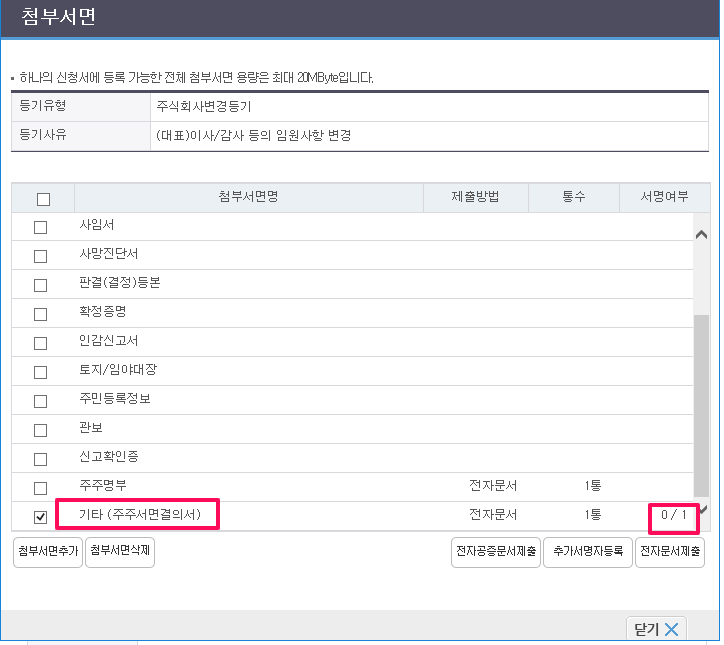Select the 주민등록정보 row text

(x=115, y=398)
